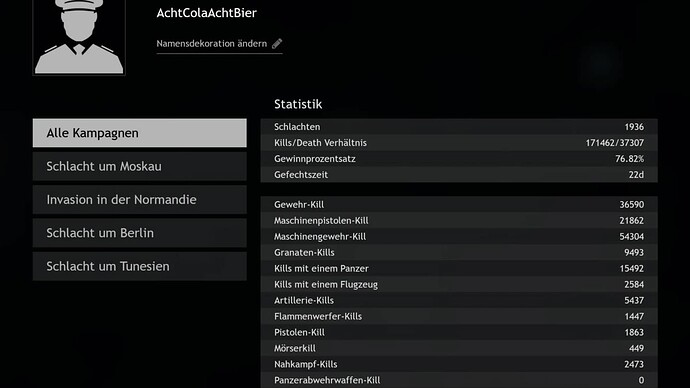Choose Invasion in der Normandie campaign
690x388 pixels.
pyautogui.click(x=139, y=200)
